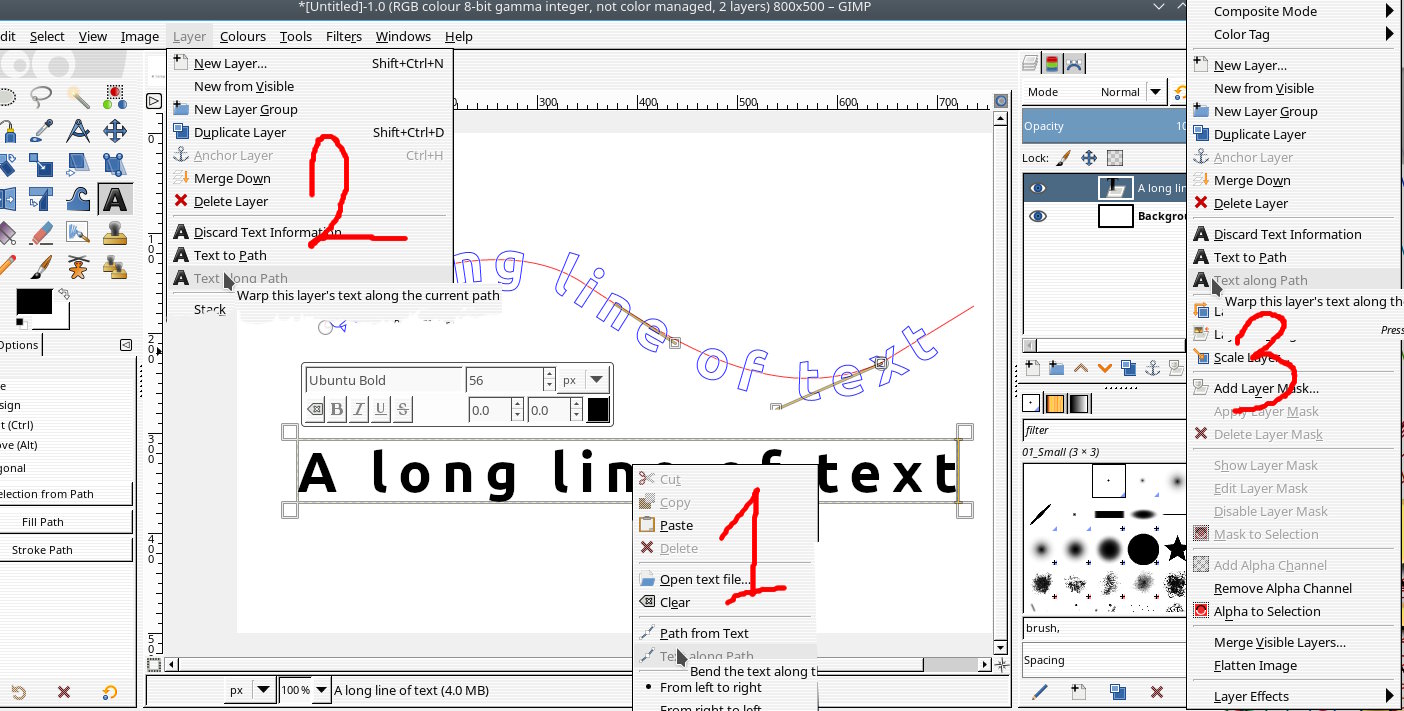1404x711 pixels.
Task: Select the Measure compass tool
Action: (x=78, y=131)
